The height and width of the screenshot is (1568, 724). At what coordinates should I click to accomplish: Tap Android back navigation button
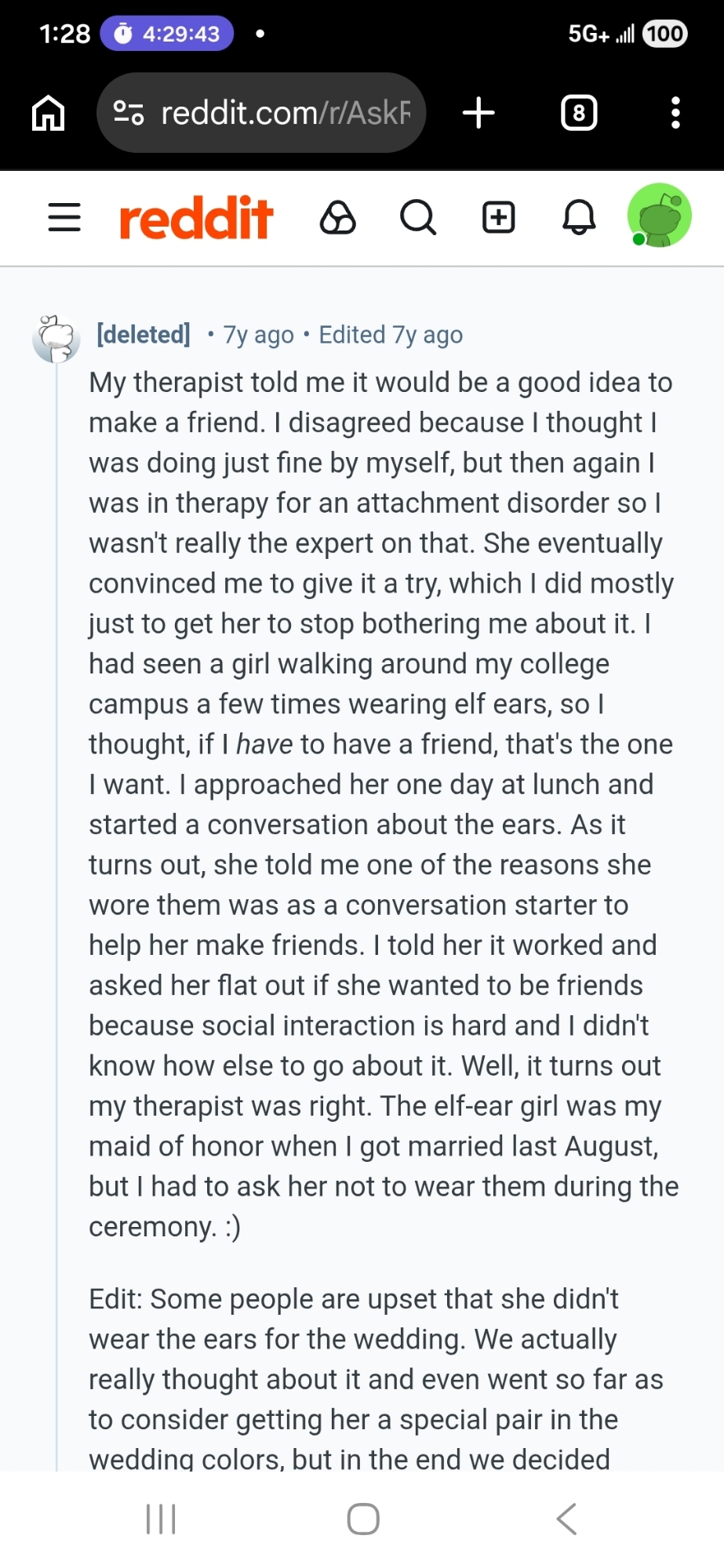[566, 1519]
